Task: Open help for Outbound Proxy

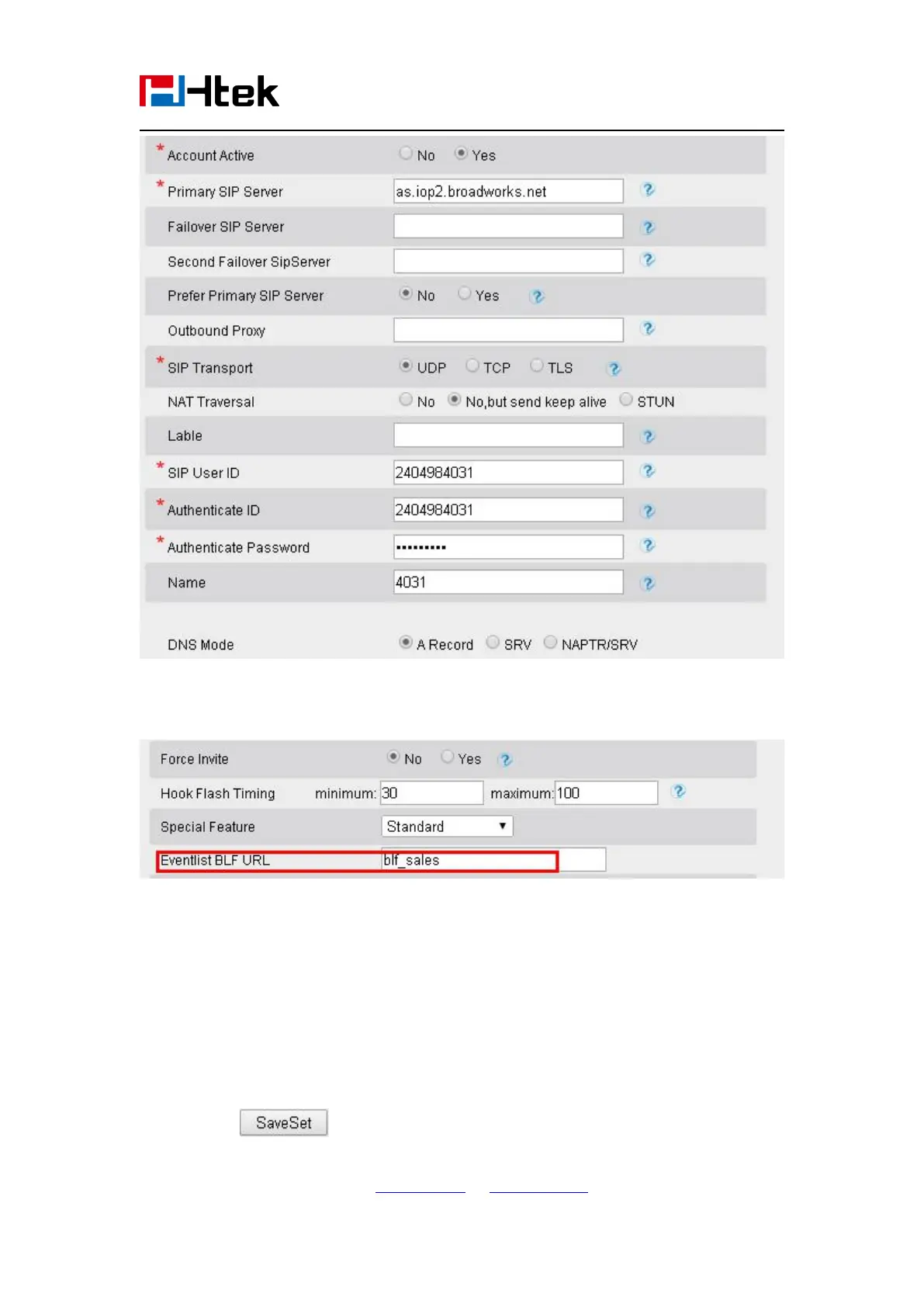Action: 648,329
